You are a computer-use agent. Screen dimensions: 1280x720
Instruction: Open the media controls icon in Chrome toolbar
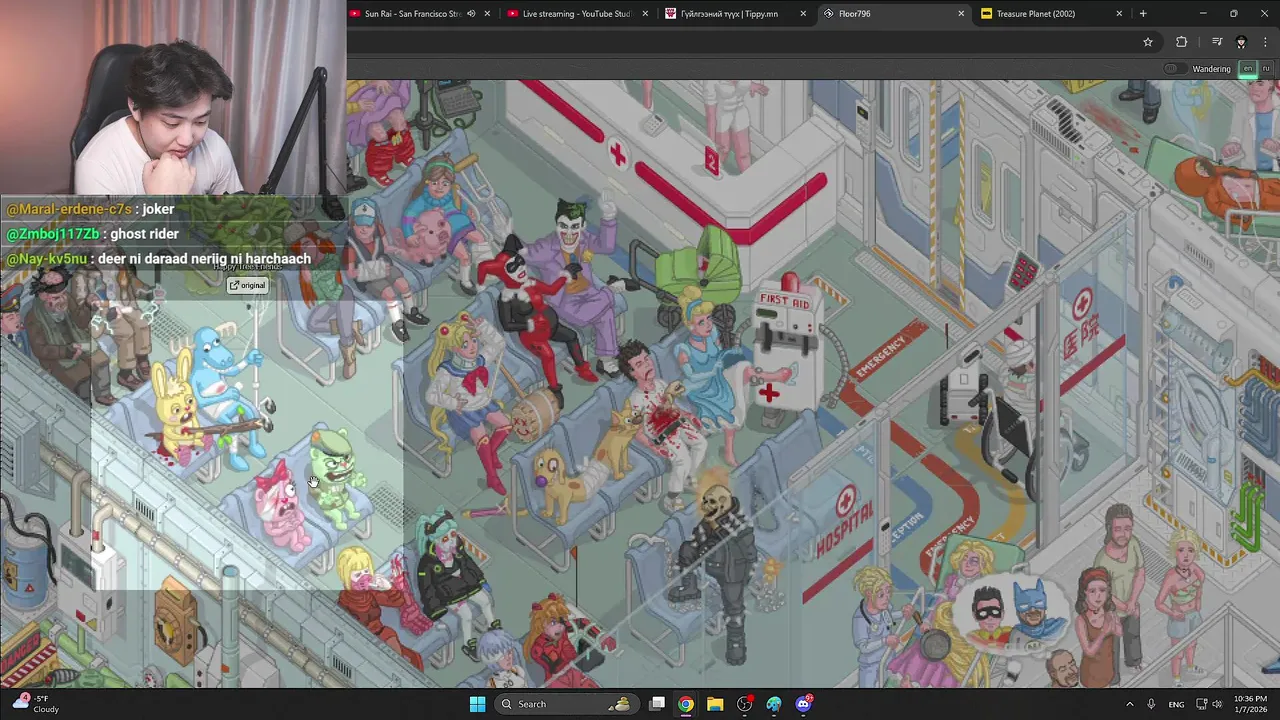coord(1217,42)
